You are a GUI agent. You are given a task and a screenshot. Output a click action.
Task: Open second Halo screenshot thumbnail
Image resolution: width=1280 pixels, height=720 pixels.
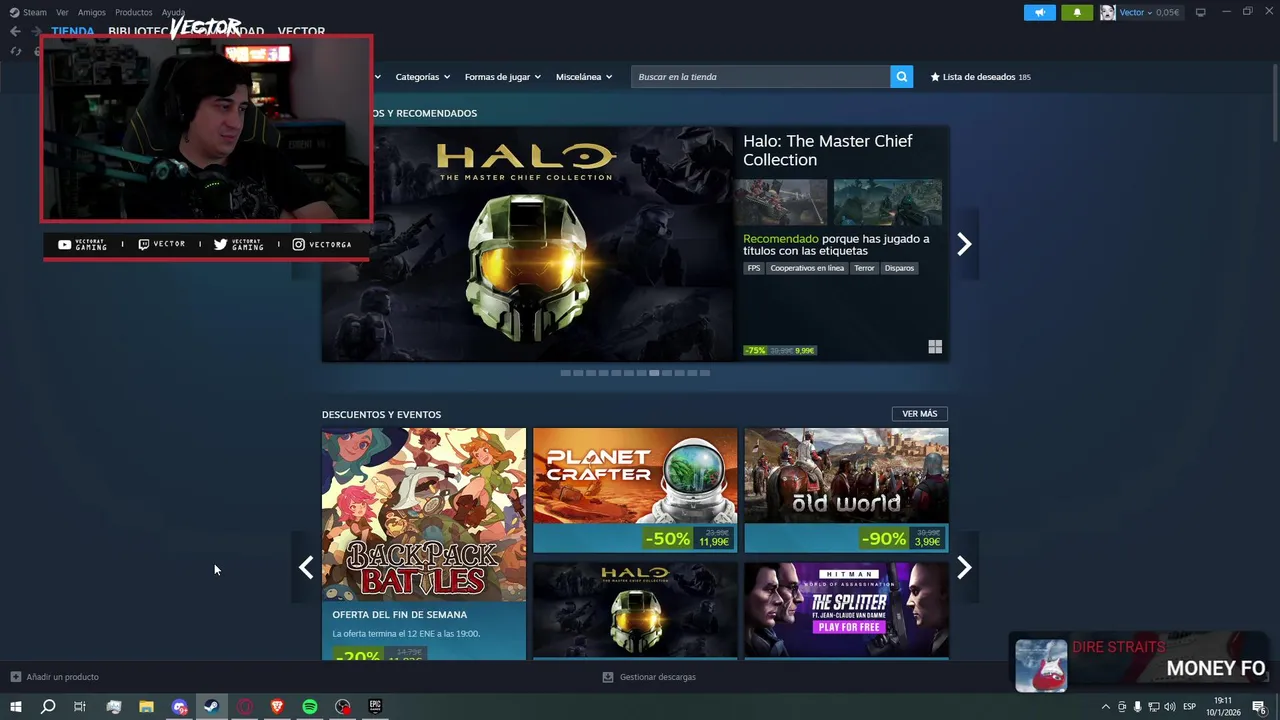(888, 203)
